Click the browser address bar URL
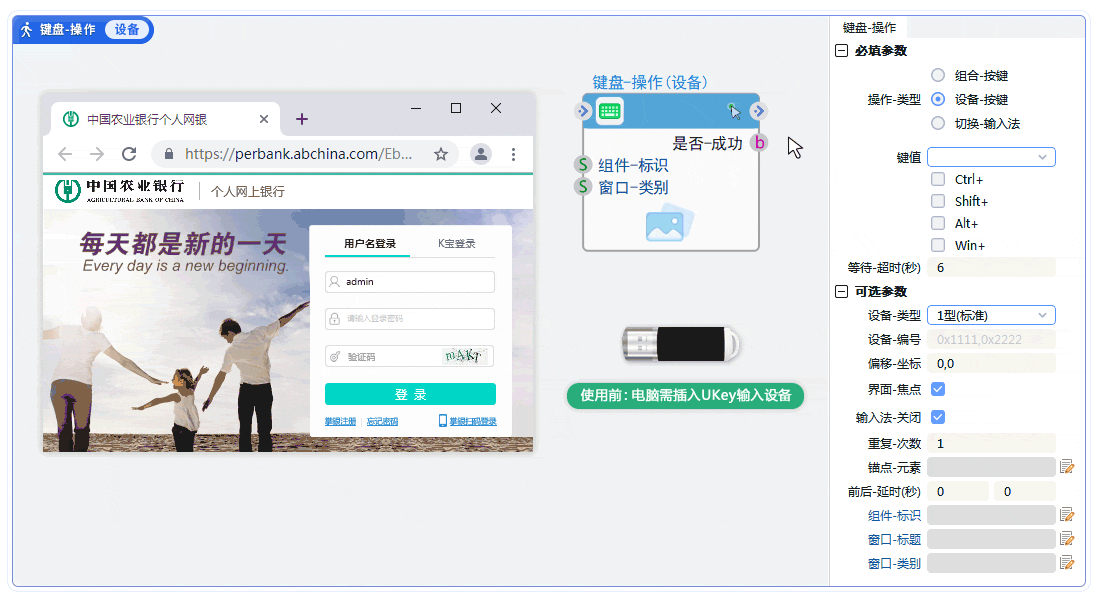Image resolution: width=1101 pixels, height=598 pixels. click(298, 154)
